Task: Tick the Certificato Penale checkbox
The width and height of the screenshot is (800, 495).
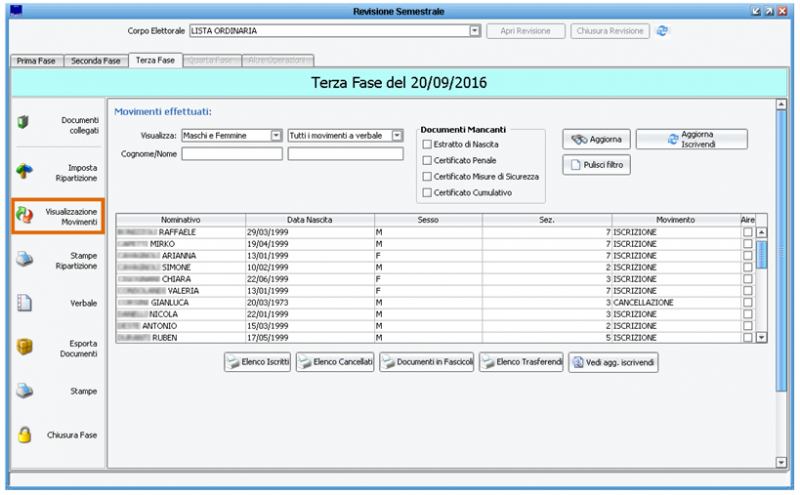Action: pos(427,160)
